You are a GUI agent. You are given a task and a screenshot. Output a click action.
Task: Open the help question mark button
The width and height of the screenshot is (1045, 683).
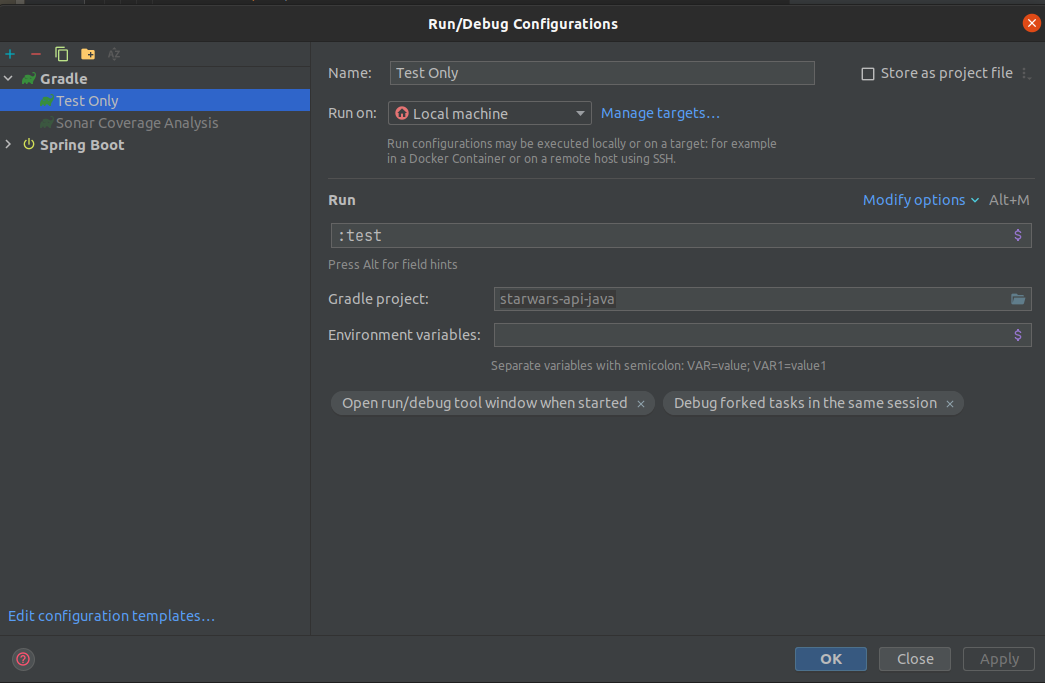pos(23,659)
